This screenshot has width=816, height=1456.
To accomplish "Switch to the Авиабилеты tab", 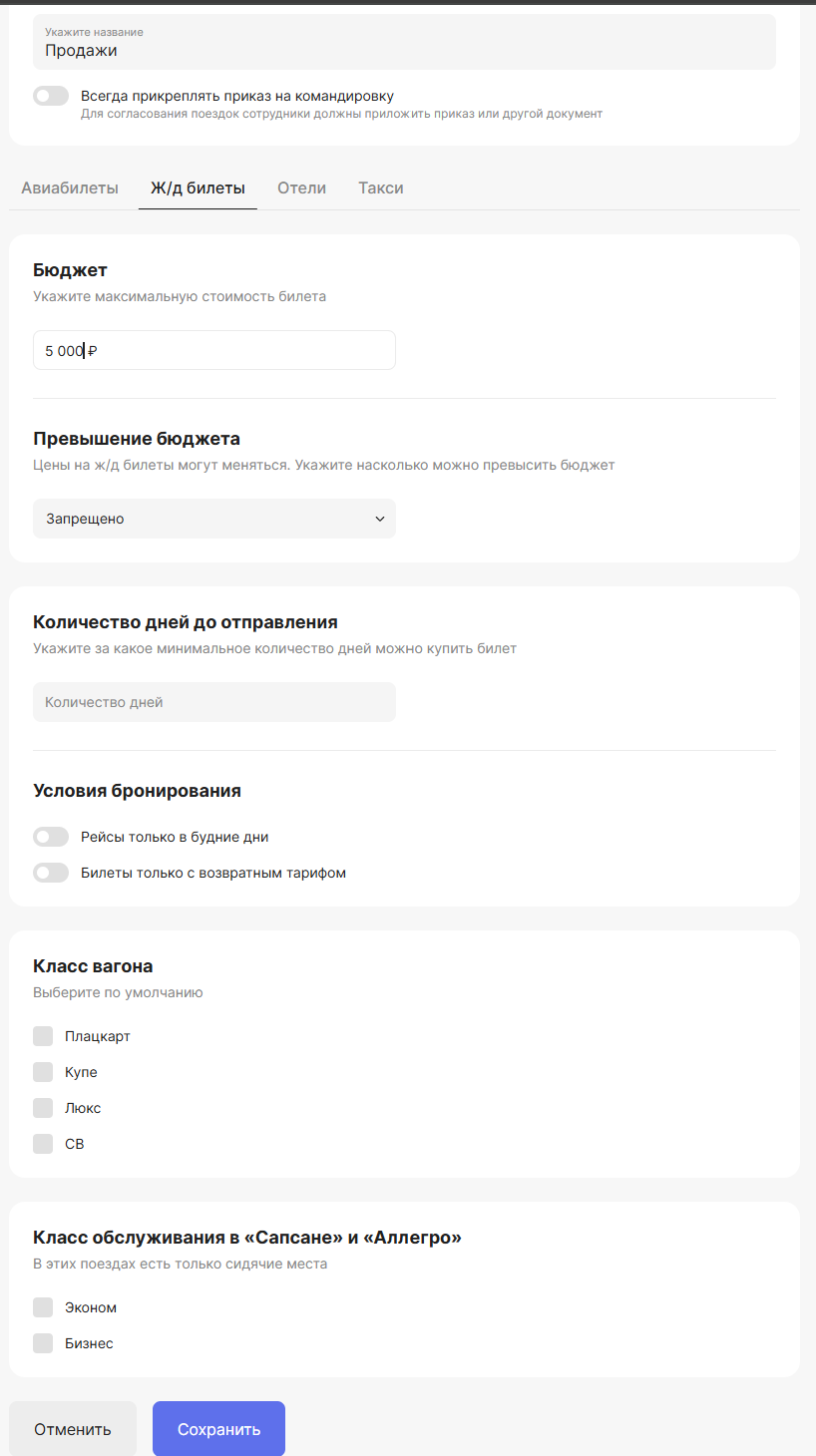I will [x=70, y=187].
